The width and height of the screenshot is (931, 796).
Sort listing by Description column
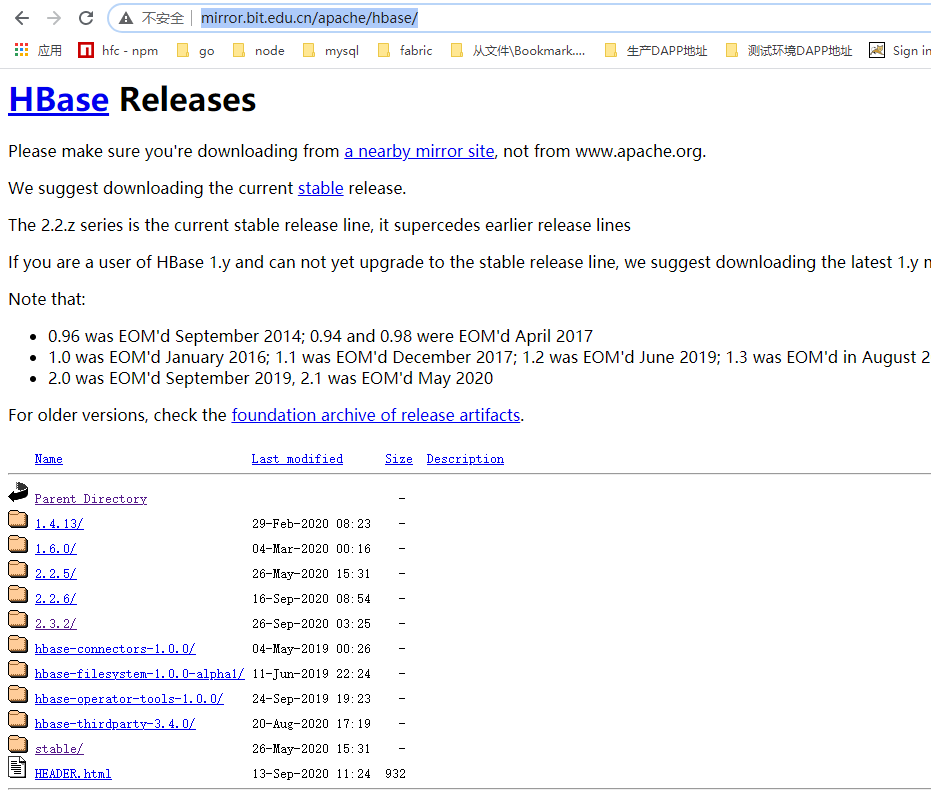465,459
